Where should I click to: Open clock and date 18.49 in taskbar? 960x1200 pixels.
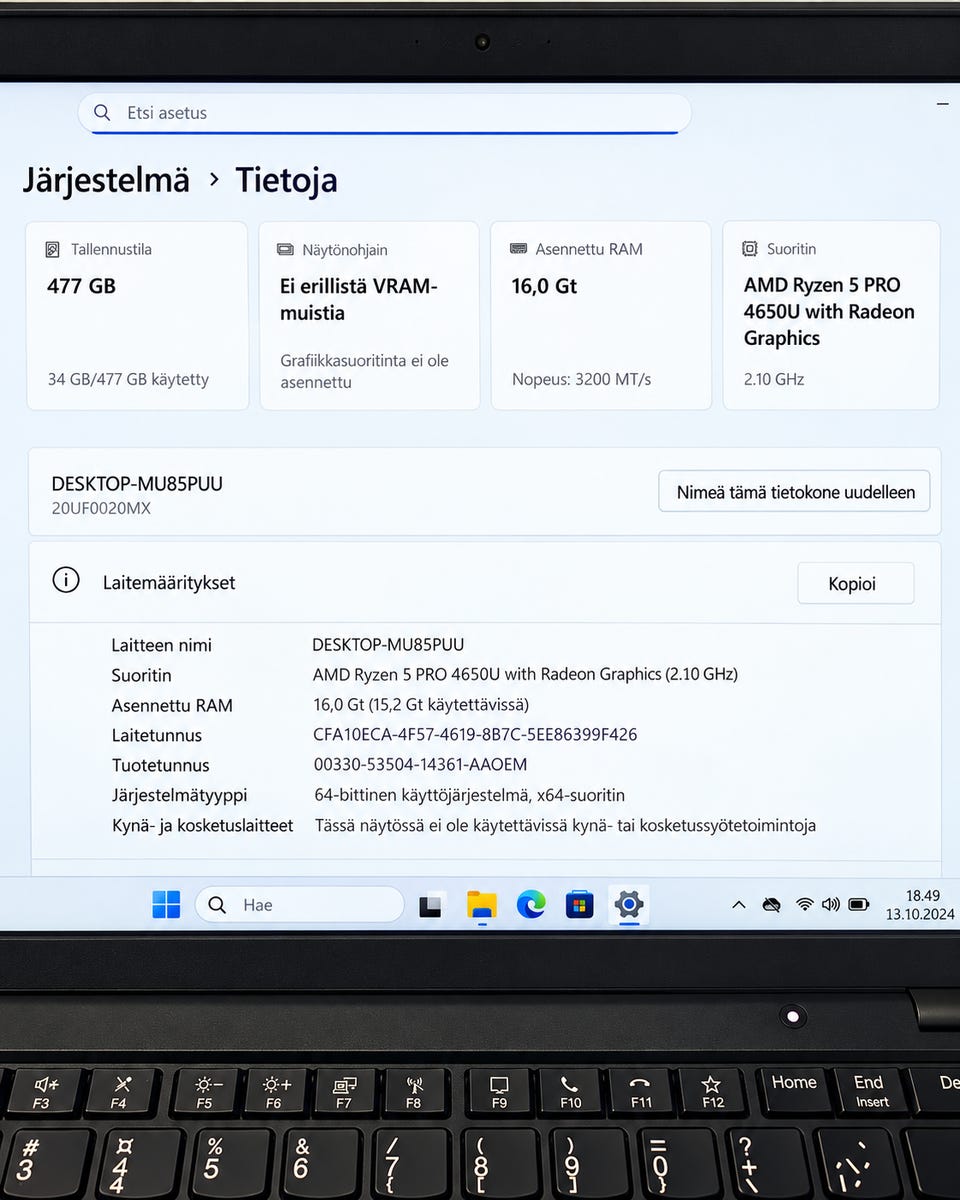pos(920,905)
